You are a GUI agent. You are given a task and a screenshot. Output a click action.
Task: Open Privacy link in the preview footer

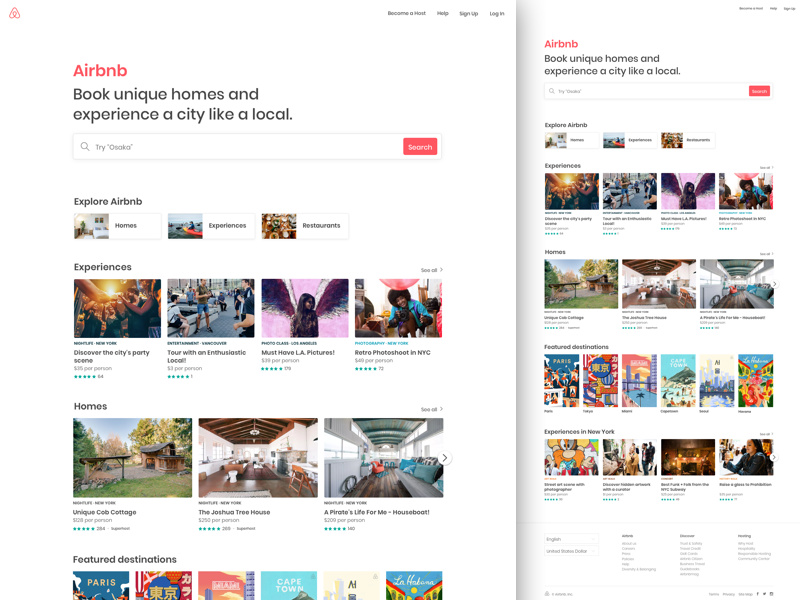729,594
